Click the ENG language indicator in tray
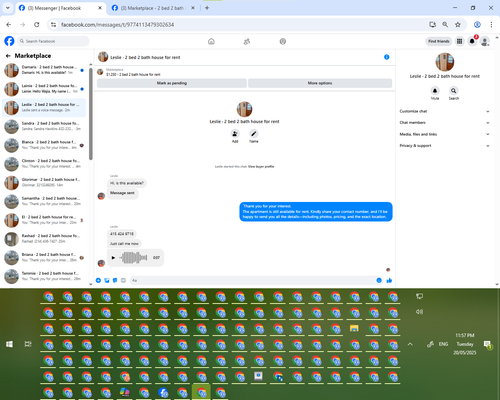Viewport: 500px width, 400px height. [x=443, y=344]
